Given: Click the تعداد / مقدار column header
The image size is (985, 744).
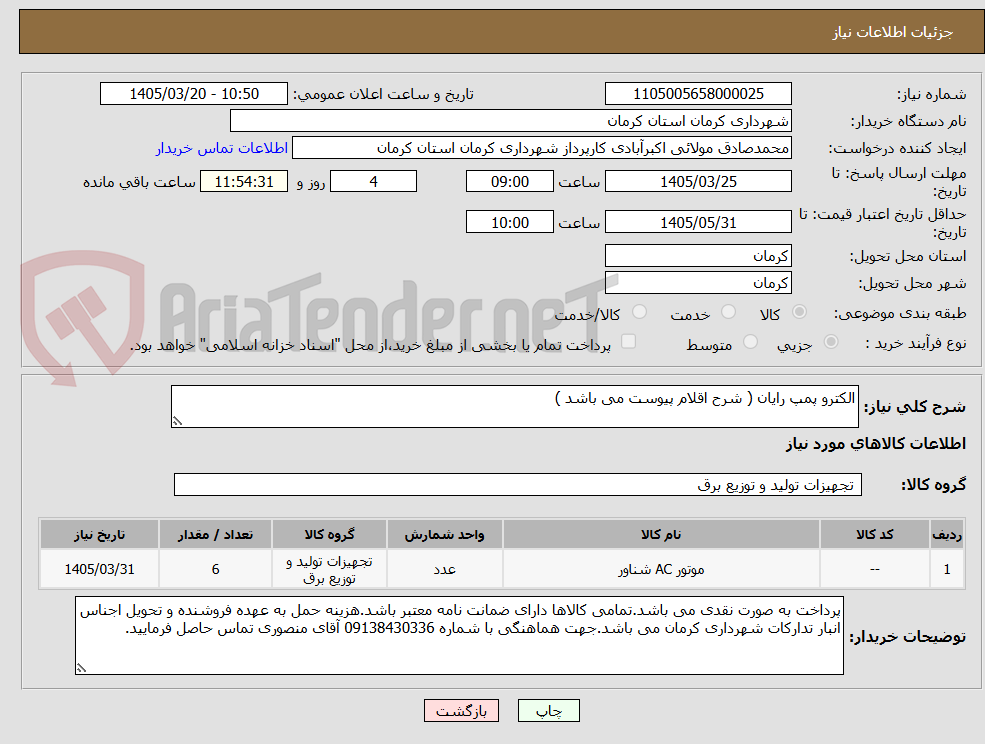Looking at the screenshot, I should pos(215,534).
